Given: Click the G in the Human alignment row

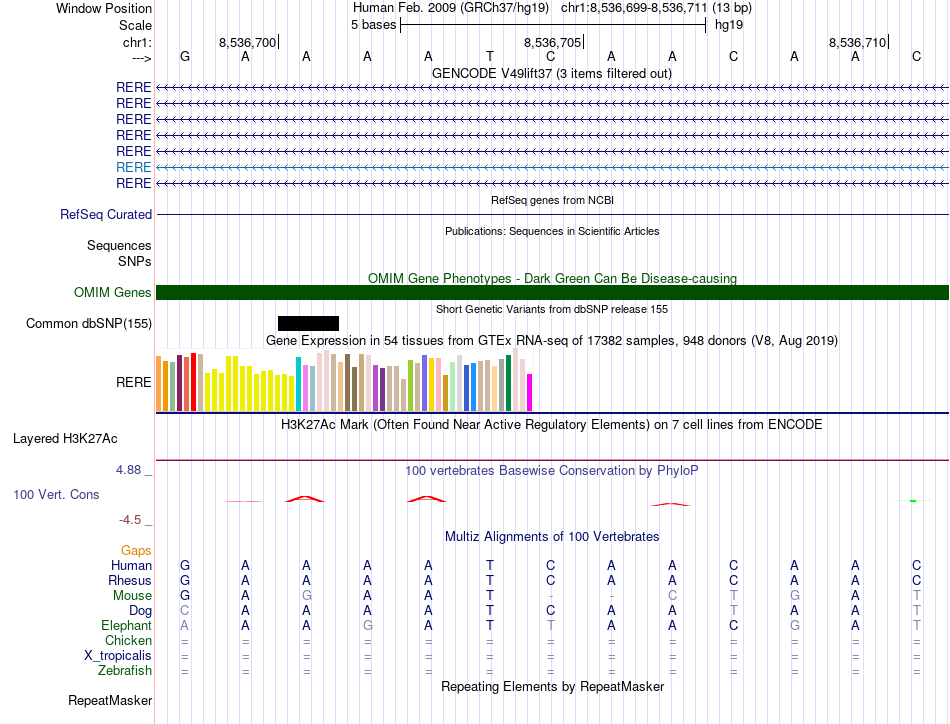Looking at the screenshot, I should [185, 565].
